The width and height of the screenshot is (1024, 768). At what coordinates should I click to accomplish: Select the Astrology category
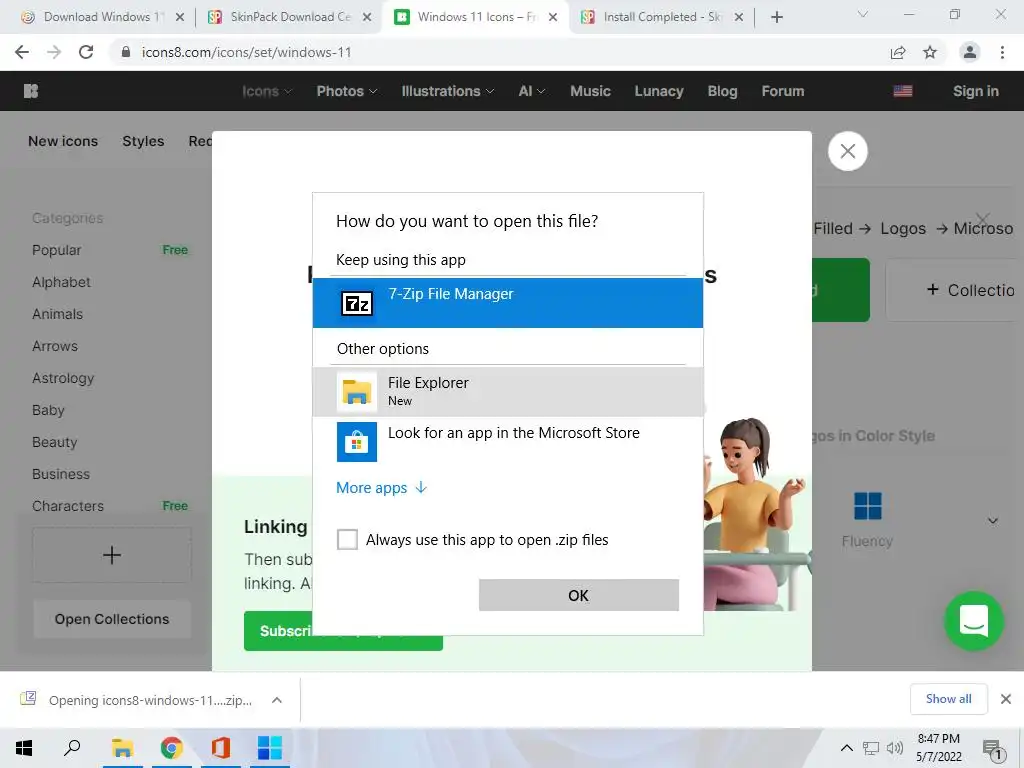63,378
